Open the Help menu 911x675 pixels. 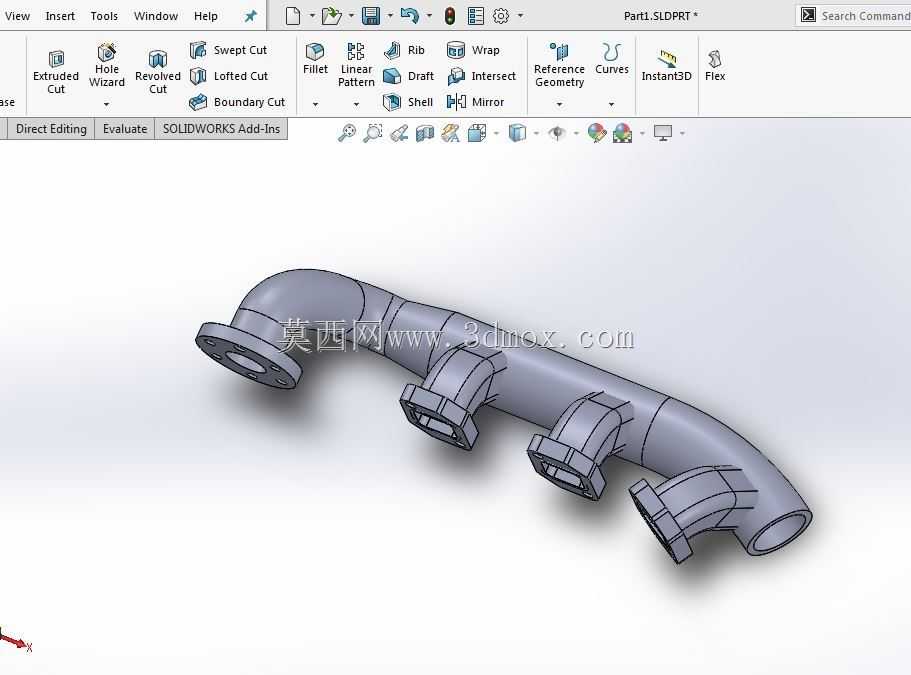(x=206, y=16)
